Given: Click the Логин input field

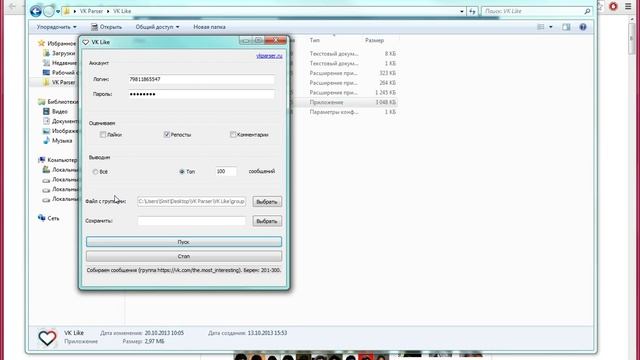Looking at the screenshot, I should 202,79.
